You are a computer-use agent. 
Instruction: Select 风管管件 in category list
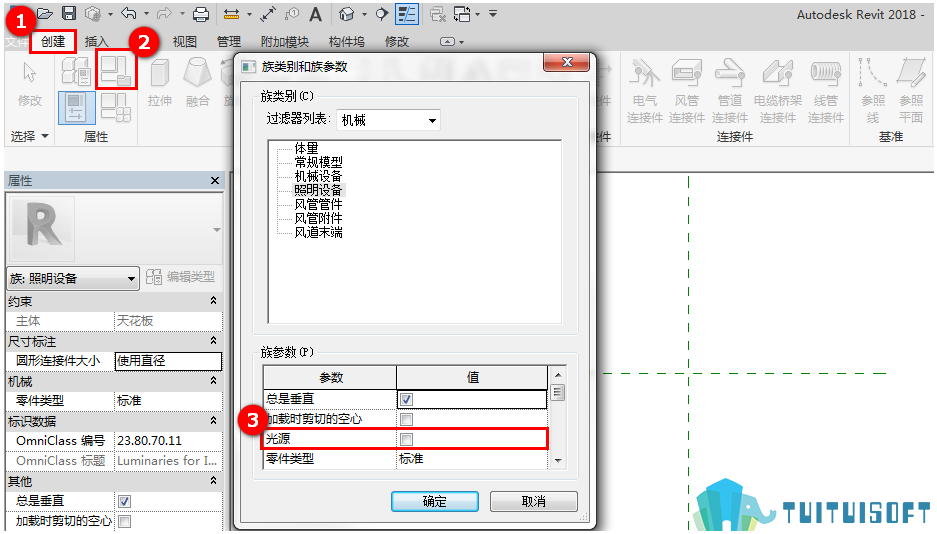[x=319, y=204]
